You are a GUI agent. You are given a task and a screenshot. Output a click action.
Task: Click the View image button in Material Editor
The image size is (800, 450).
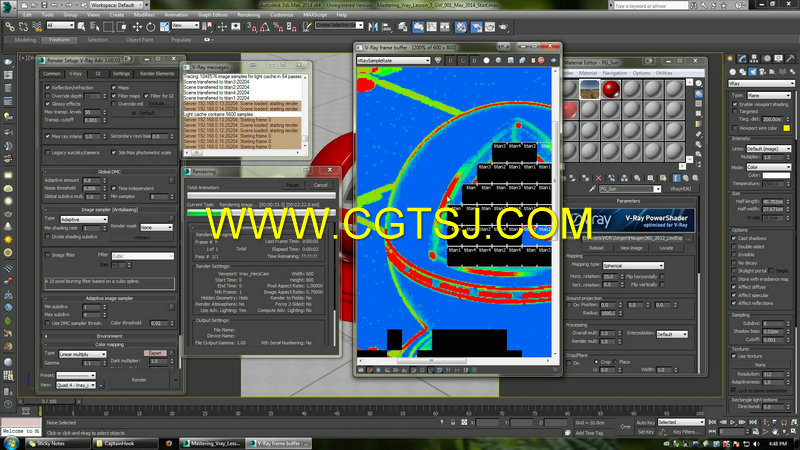631,248
